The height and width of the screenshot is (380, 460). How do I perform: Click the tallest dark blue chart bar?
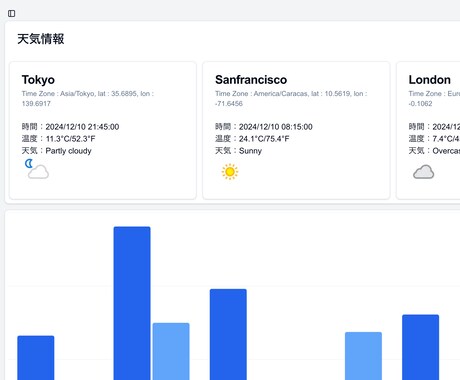(132, 303)
